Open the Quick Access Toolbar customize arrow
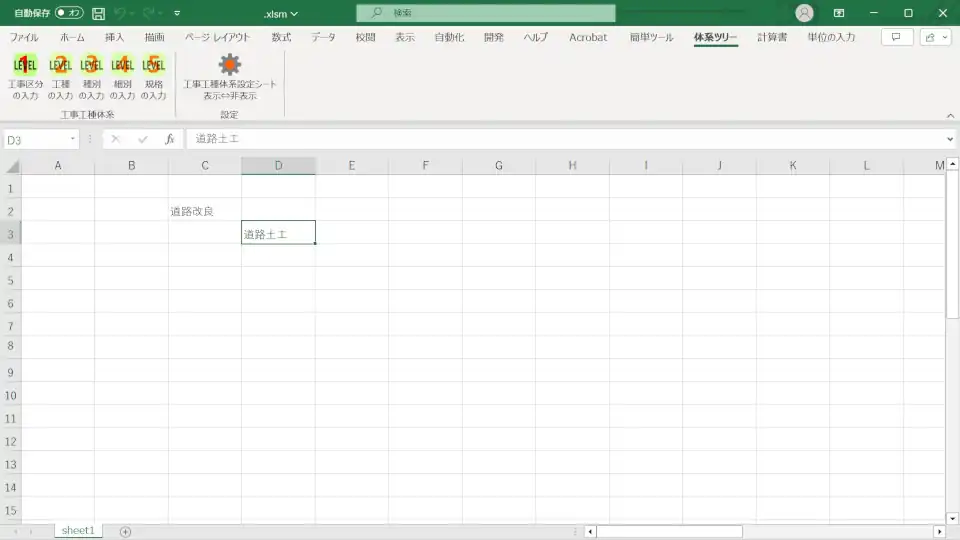The image size is (960, 540). coord(177,13)
